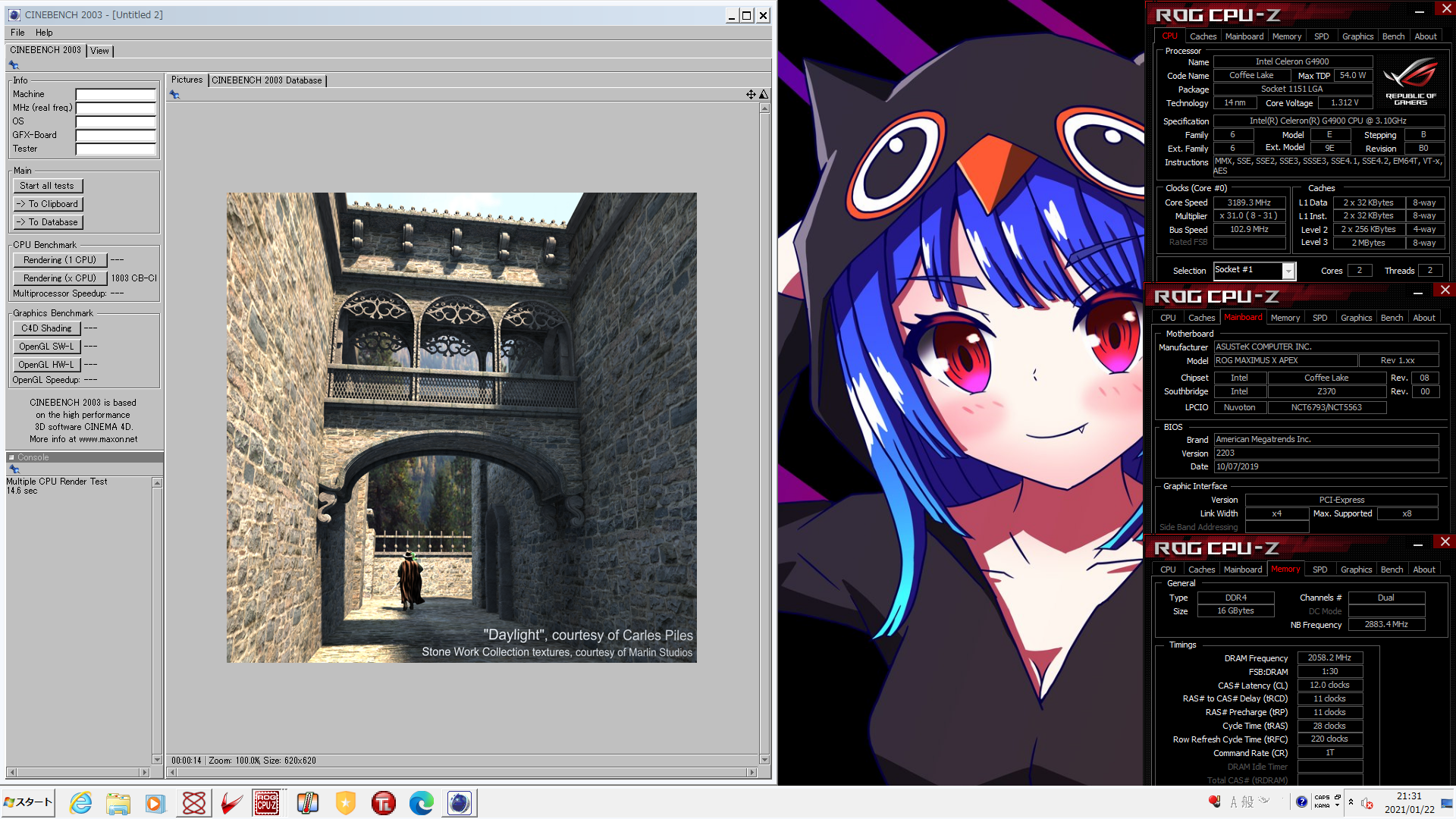This screenshot has width=1456, height=819.
Task: Click the Republic of Gamers logo in CPU-Z
Action: [1410, 80]
